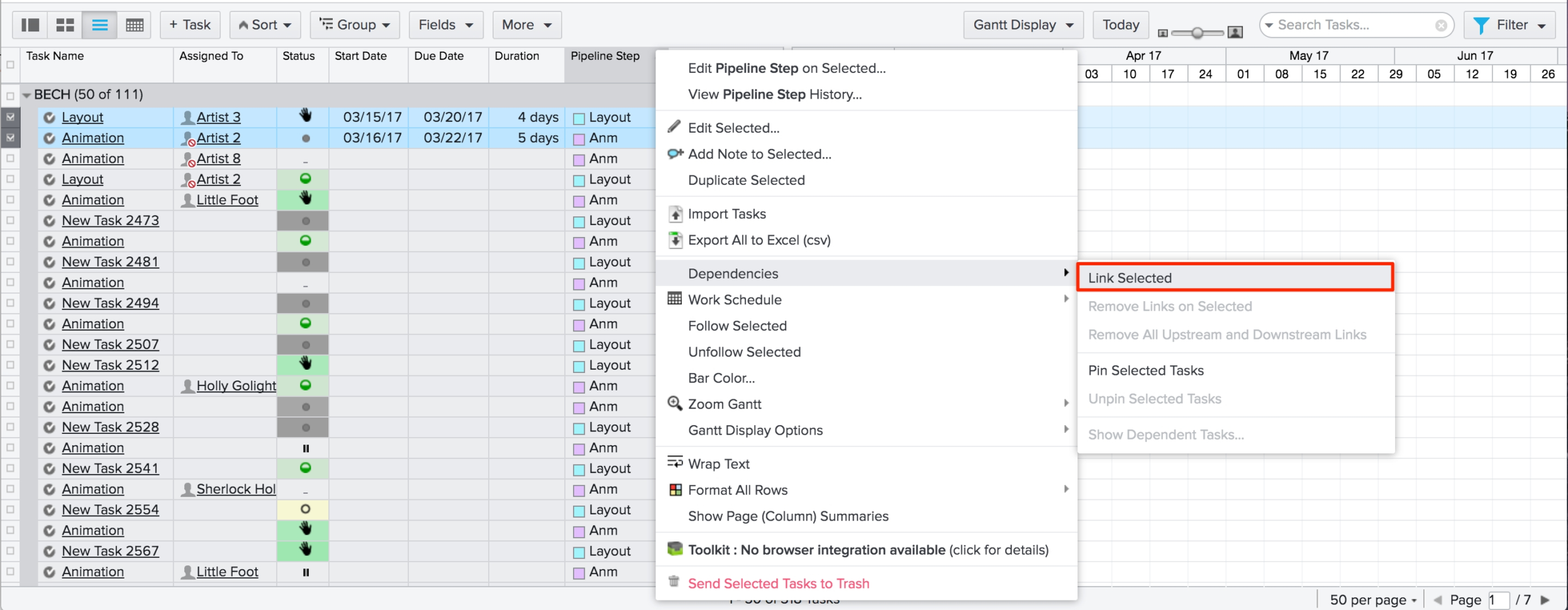This screenshot has width=1568, height=610.
Task: Click the Filter funnel icon
Action: coord(1481,25)
